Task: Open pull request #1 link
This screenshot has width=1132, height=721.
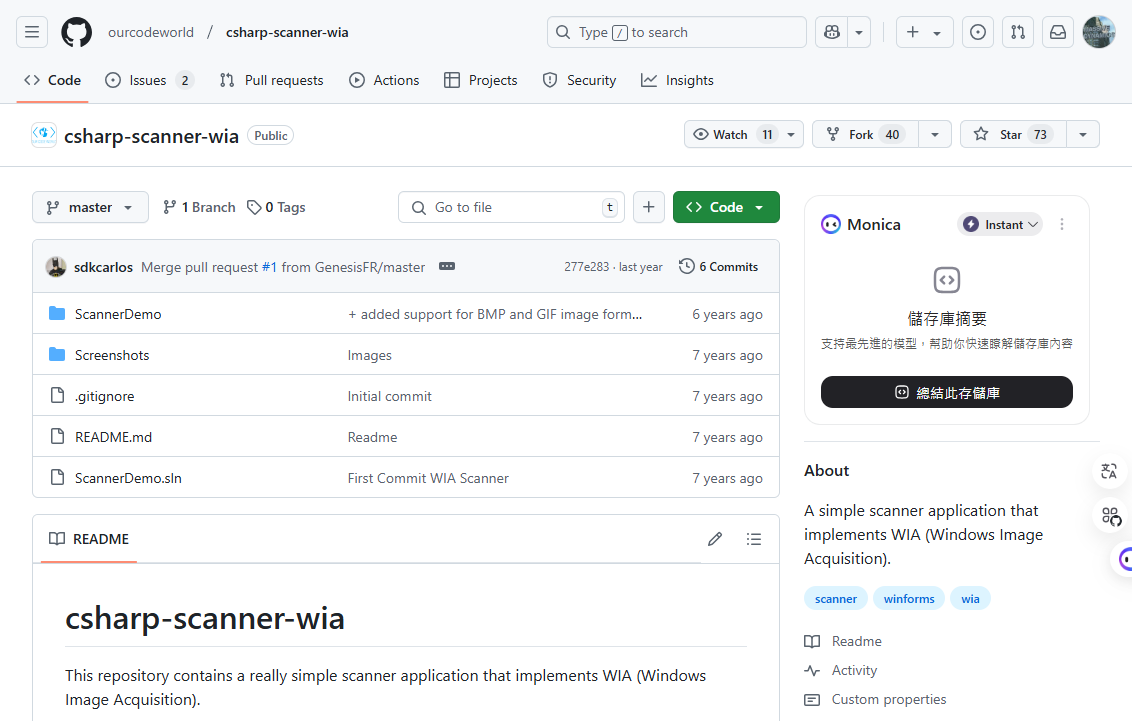Action: 269,267
